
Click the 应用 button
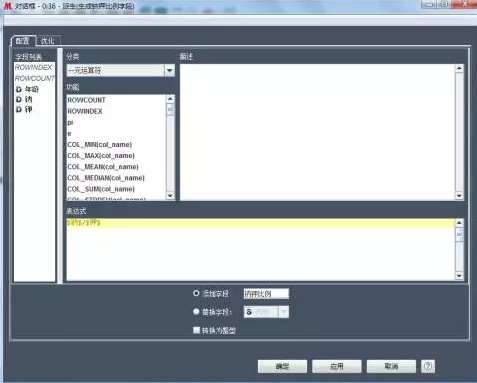pyautogui.click(x=337, y=366)
